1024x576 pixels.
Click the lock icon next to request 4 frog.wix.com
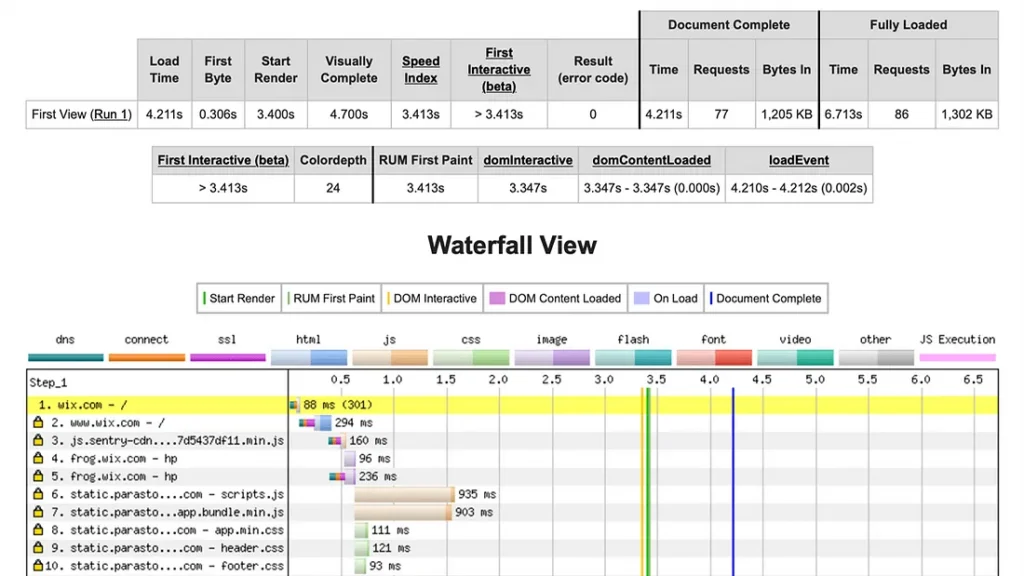[38, 459]
